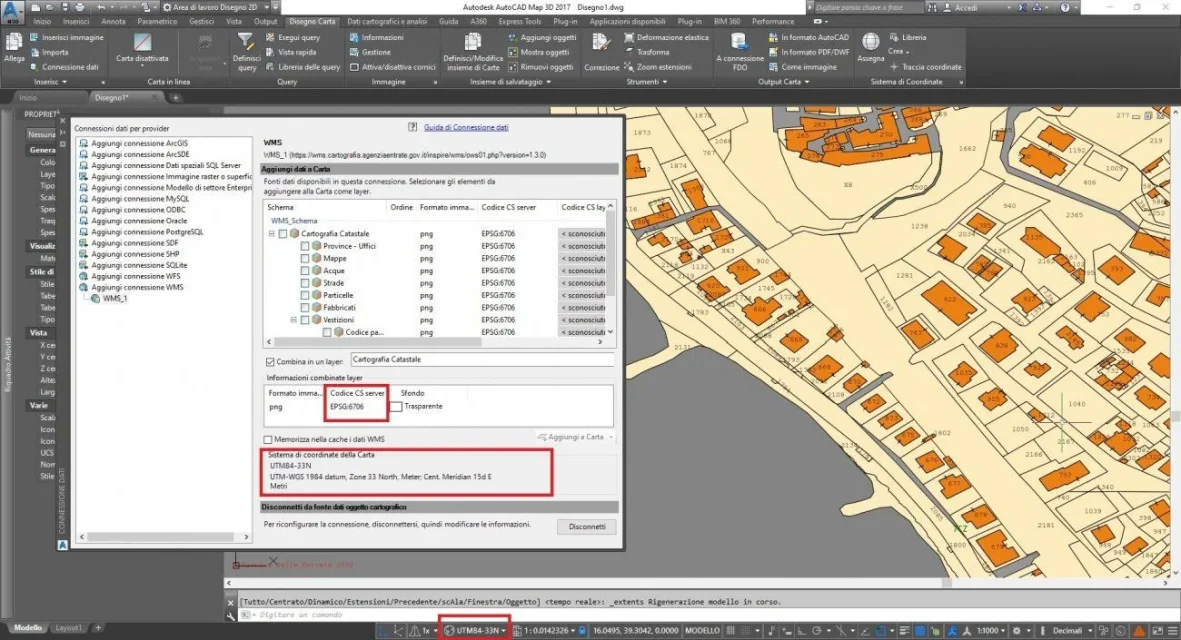The height and width of the screenshot is (640, 1181).
Task: Expand Insieme di salvataggio panel
Action: (510, 81)
